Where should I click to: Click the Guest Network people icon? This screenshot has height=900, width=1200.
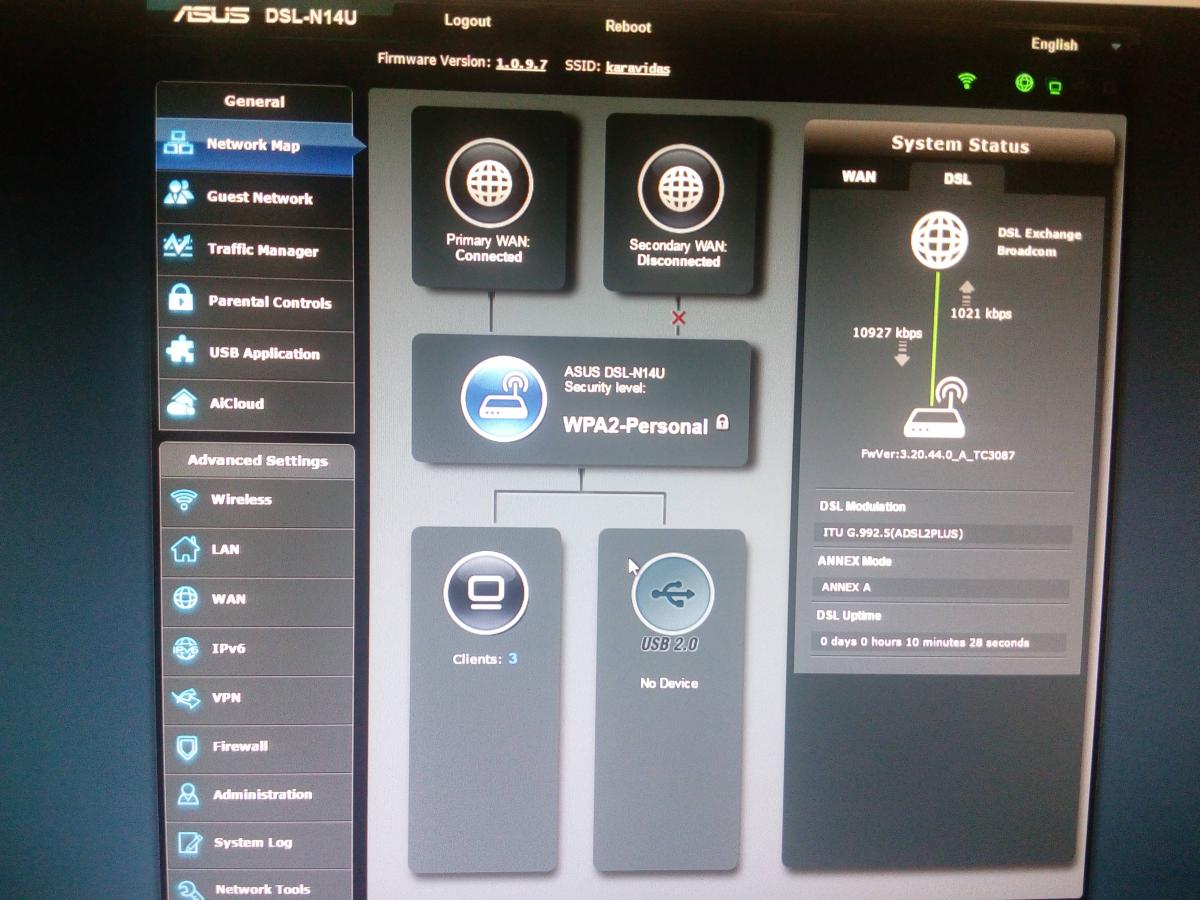179,194
